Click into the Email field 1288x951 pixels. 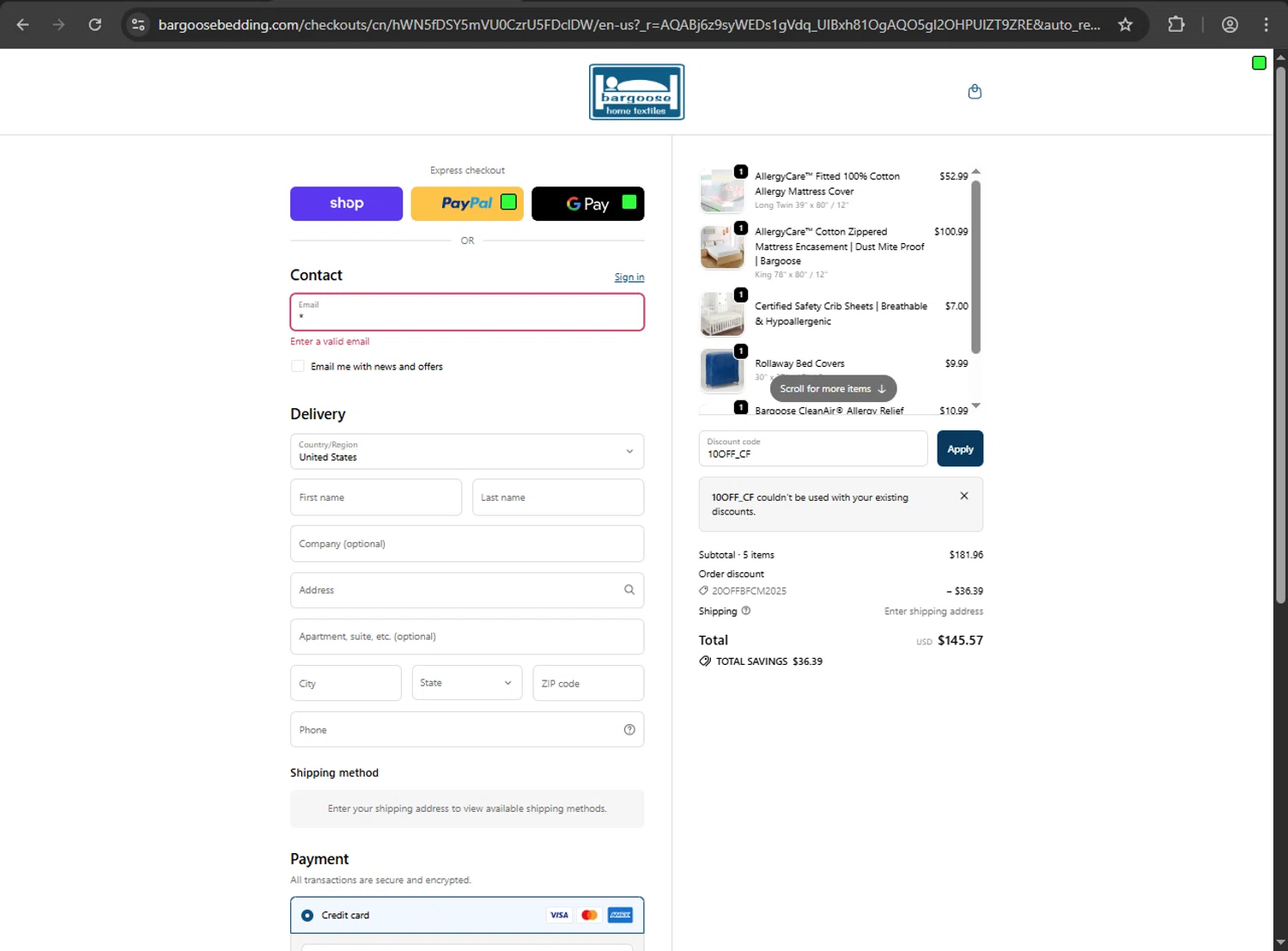pyautogui.click(x=467, y=312)
